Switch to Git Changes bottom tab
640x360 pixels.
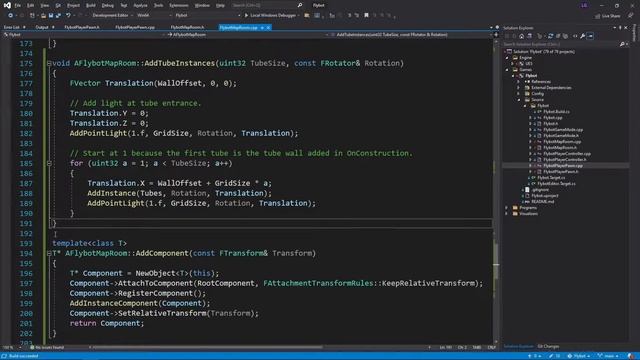[x=548, y=347]
